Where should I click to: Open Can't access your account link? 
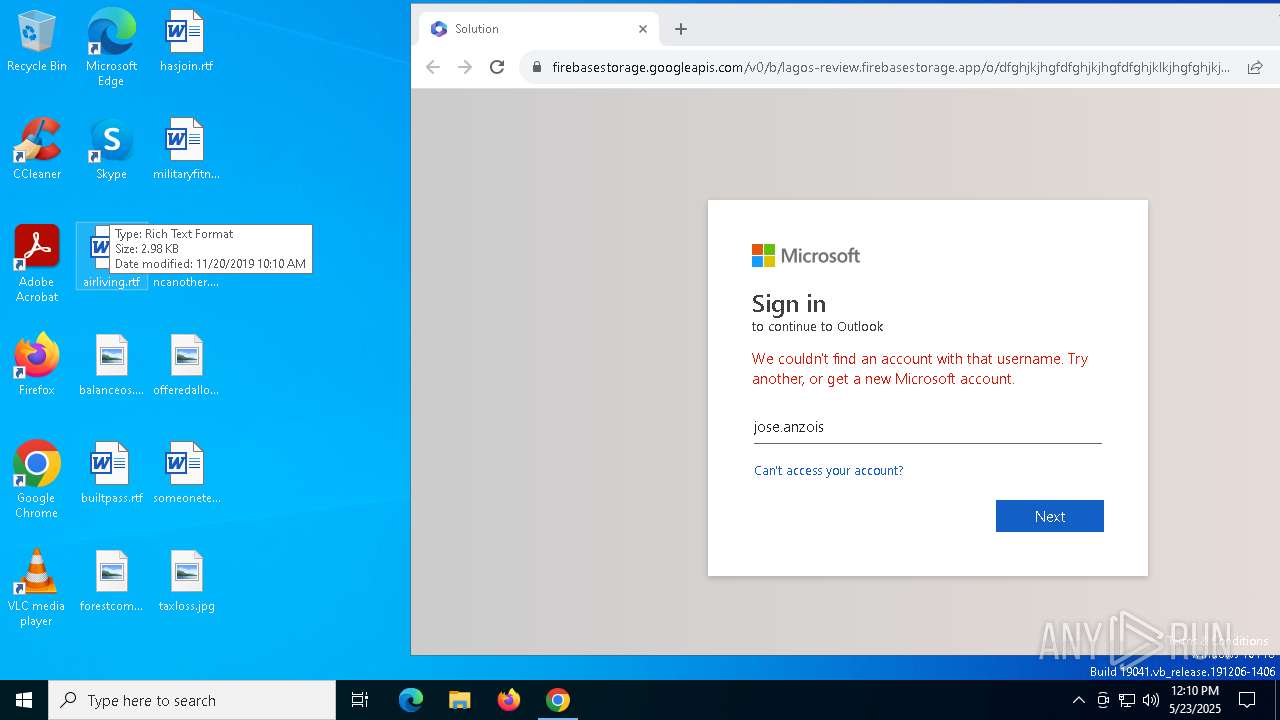coord(828,470)
